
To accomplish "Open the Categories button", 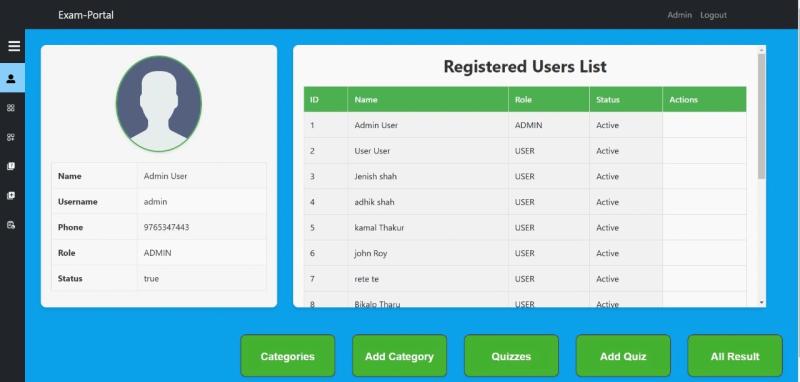I will coord(288,356).
